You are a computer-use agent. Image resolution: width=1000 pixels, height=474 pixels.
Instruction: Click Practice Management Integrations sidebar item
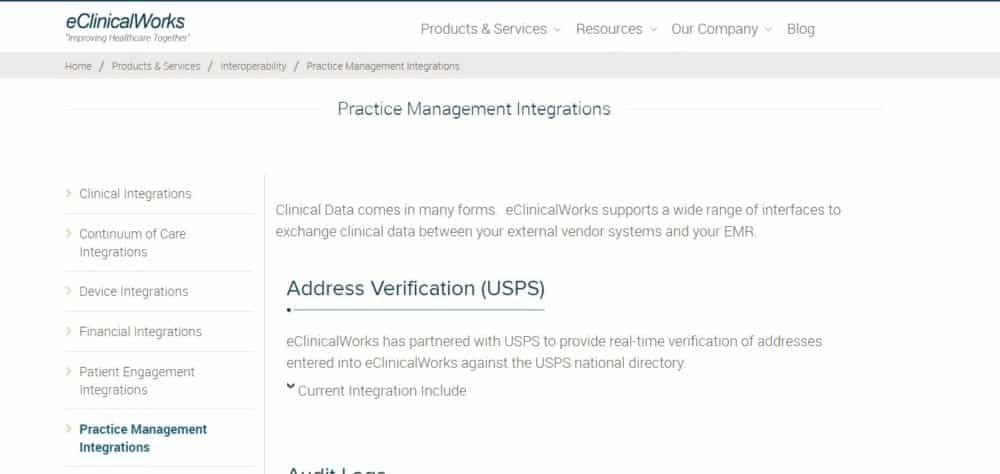143,438
